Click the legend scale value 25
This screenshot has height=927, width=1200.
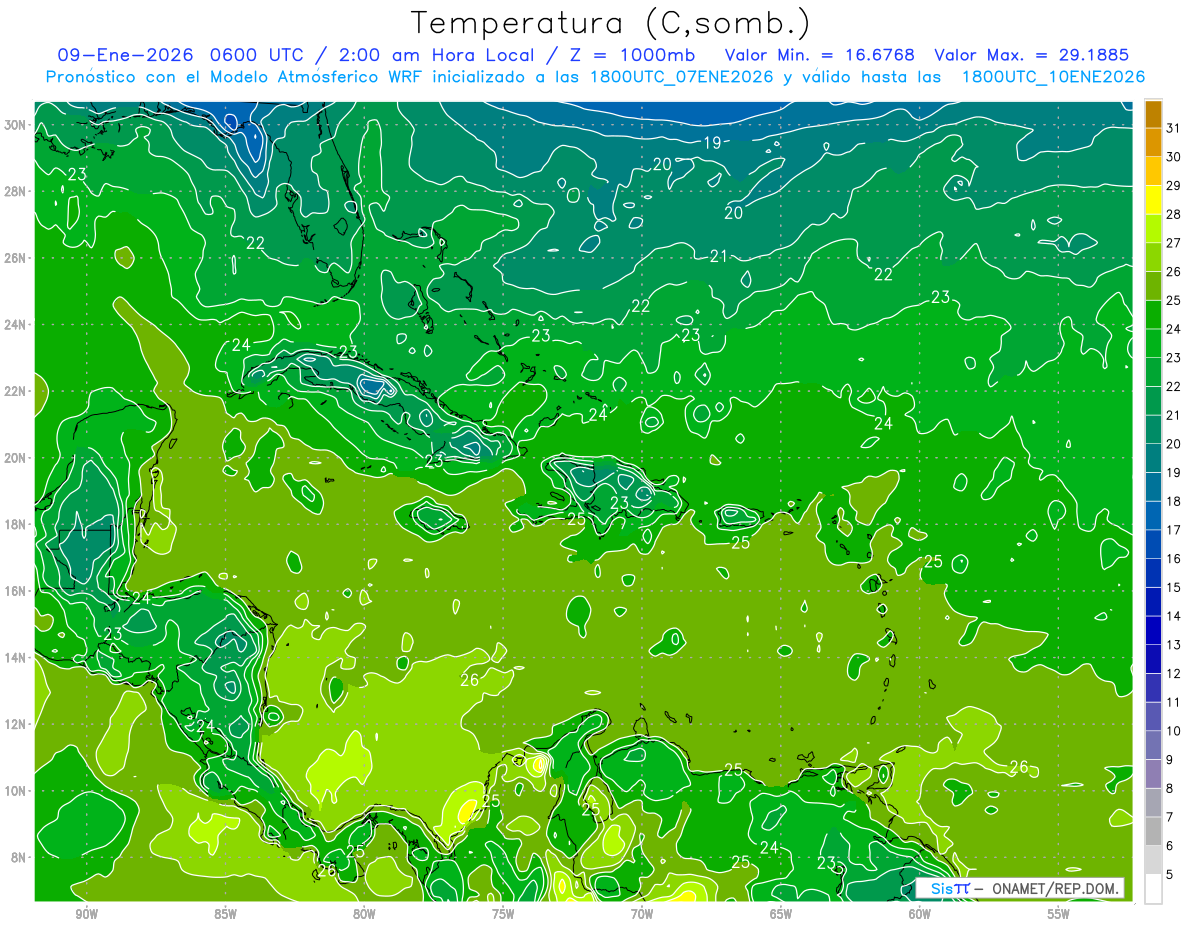(x=1174, y=300)
